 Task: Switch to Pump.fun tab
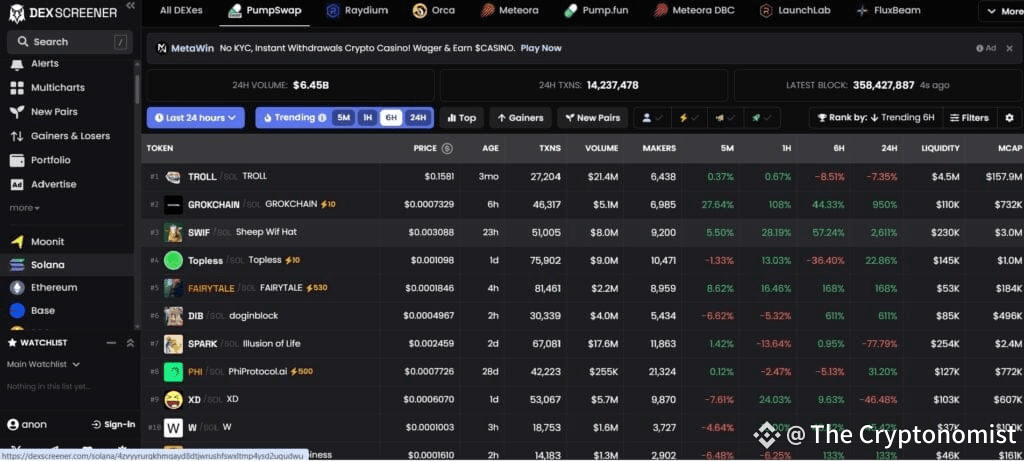coord(596,10)
